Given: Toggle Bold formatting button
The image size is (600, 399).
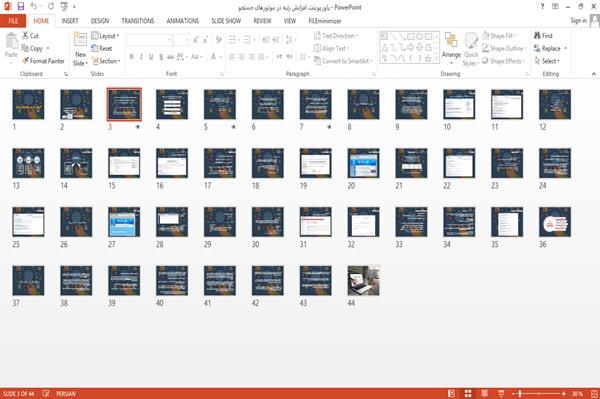Looking at the screenshot, I should 132,57.
